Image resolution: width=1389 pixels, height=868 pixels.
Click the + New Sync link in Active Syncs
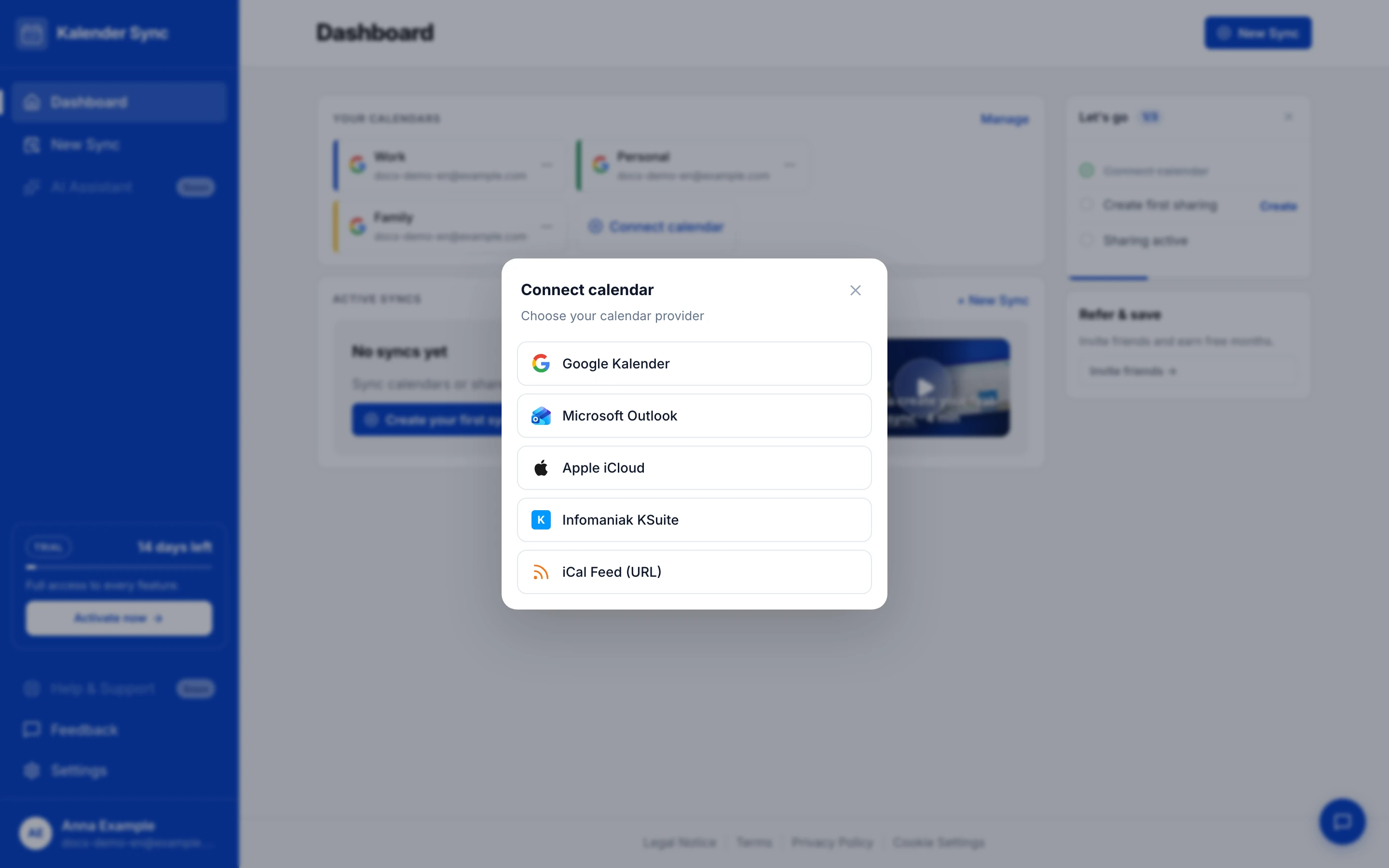pos(993,300)
